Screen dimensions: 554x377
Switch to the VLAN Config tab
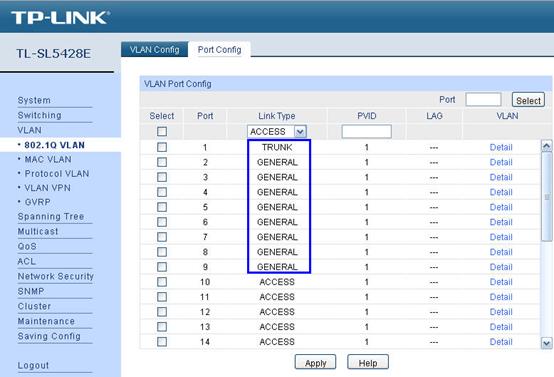pyautogui.click(x=154, y=49)
